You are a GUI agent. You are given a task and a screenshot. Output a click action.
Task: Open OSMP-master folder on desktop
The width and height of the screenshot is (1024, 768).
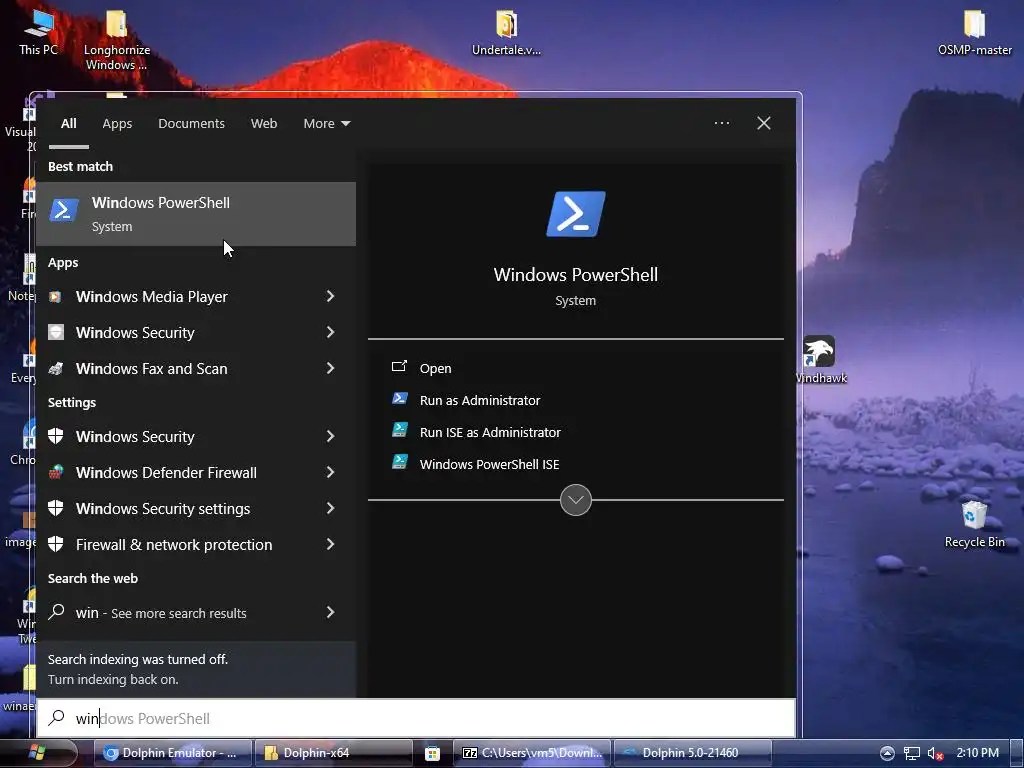(974, 33)
